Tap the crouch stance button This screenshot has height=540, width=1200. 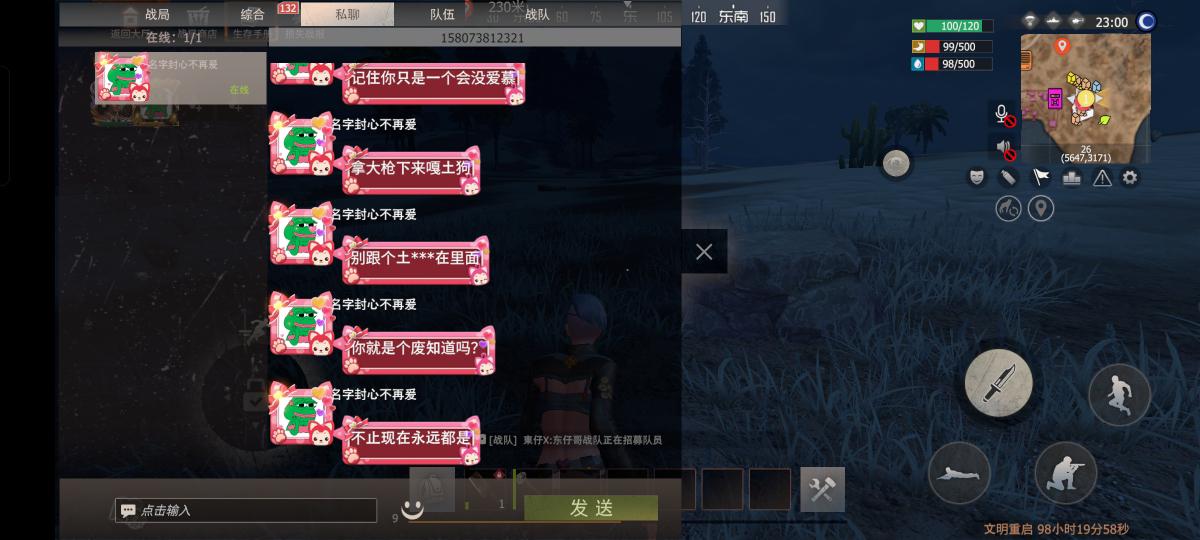1065,472
